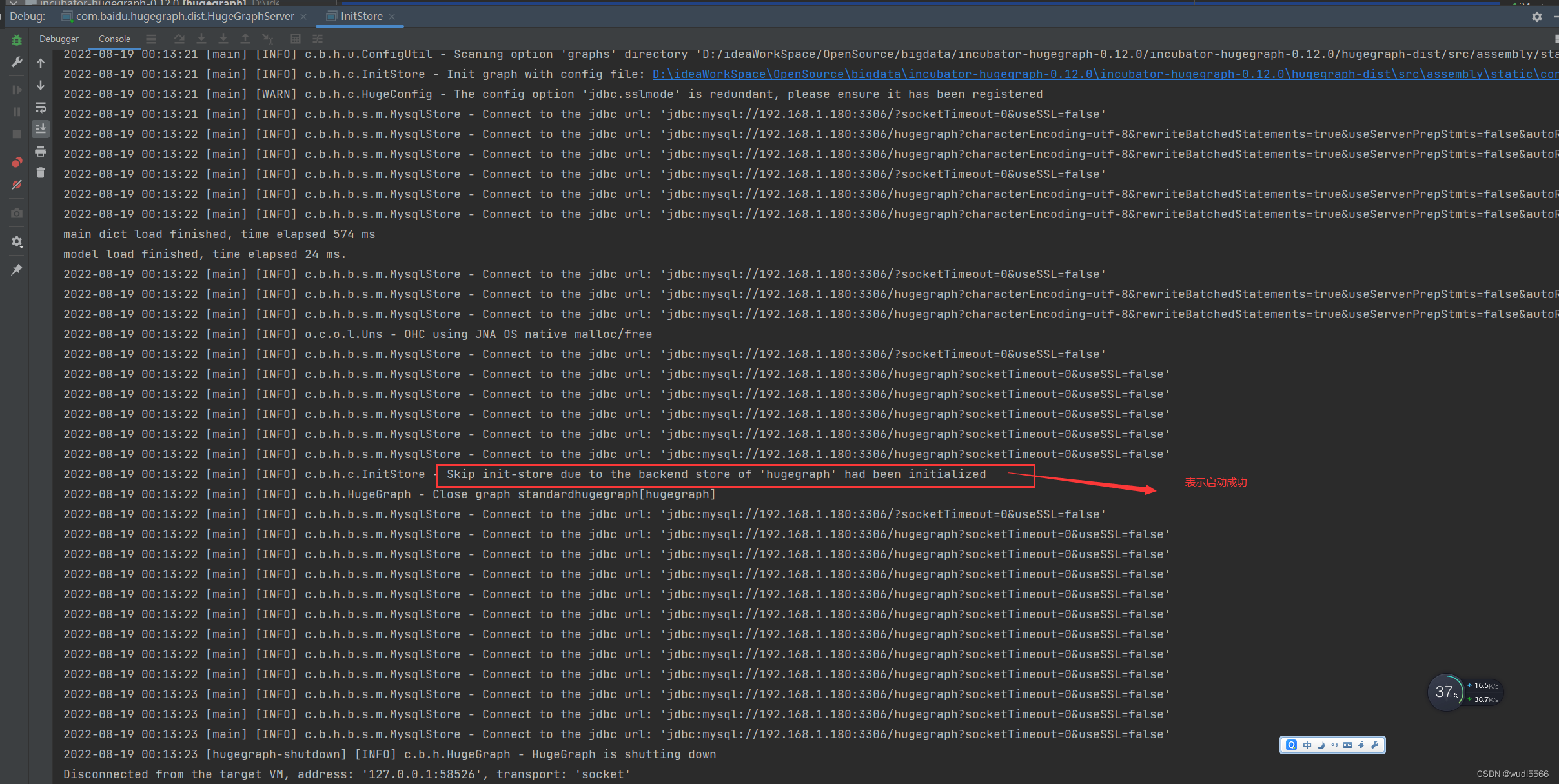Click 'HugeGraph is shutting down' line
The width and height of the screenshot is (1559, 784).
(x=389, y=754)
